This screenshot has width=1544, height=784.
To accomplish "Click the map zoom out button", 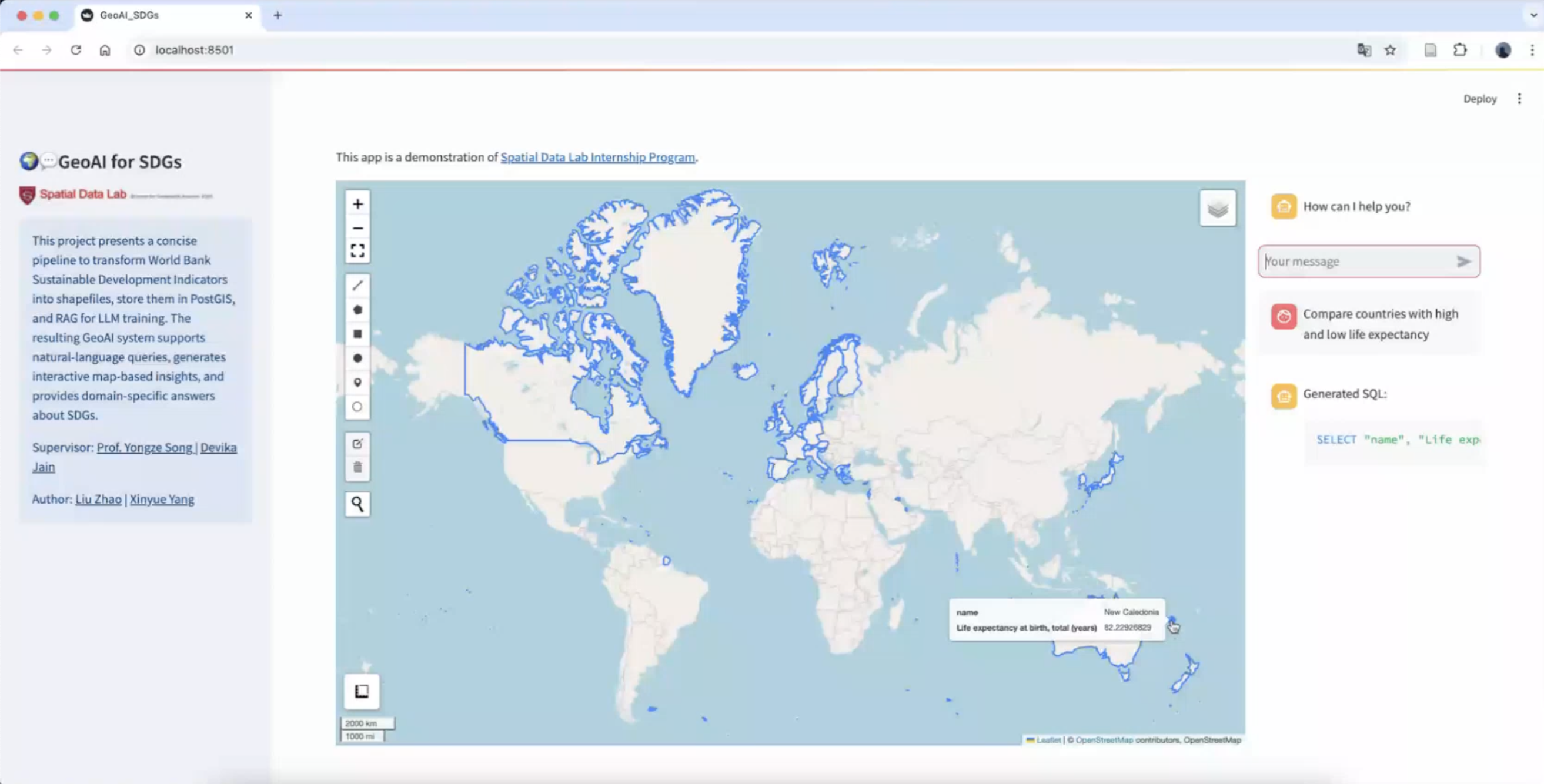I will (357, 228).
